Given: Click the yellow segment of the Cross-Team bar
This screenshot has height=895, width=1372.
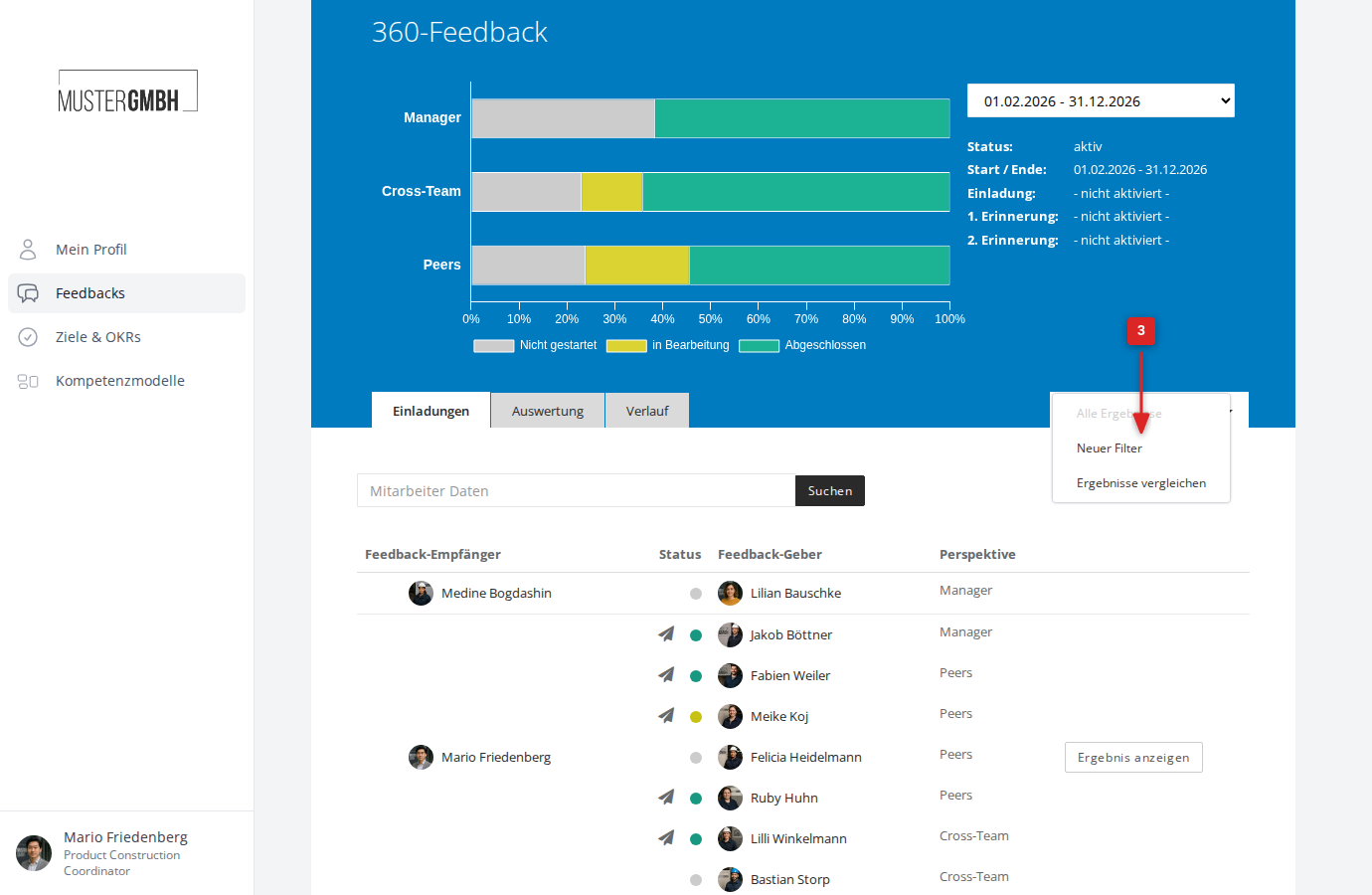Looking at the screenshot, I should (x=611, y=192).
